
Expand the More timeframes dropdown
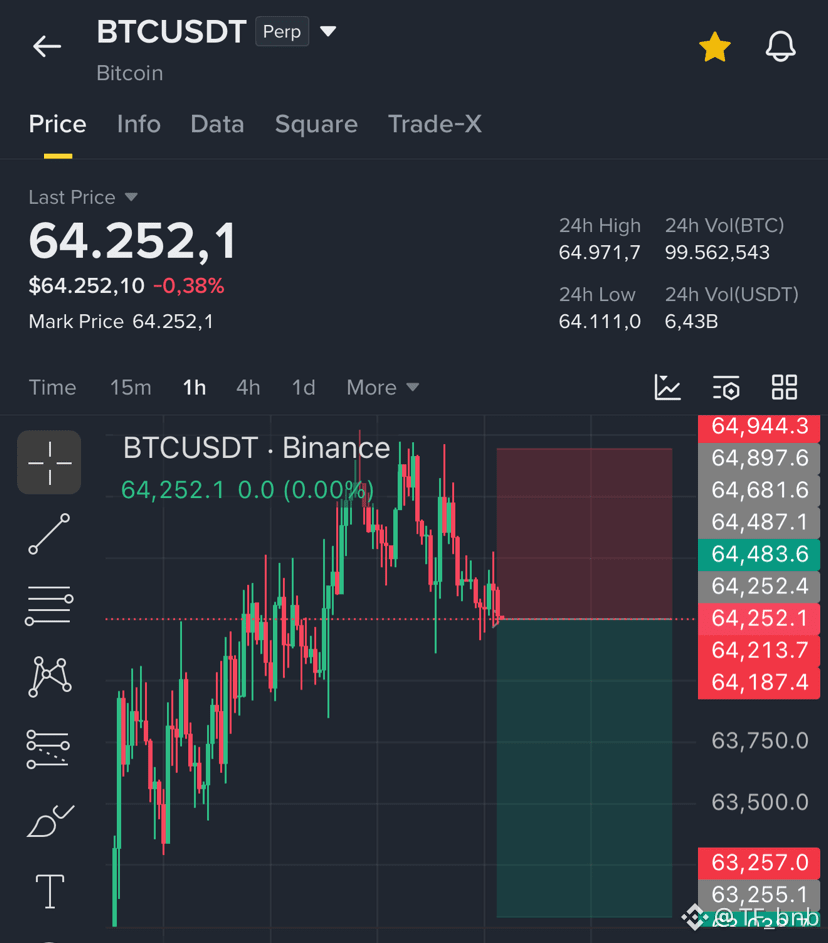tap(382, 387)
